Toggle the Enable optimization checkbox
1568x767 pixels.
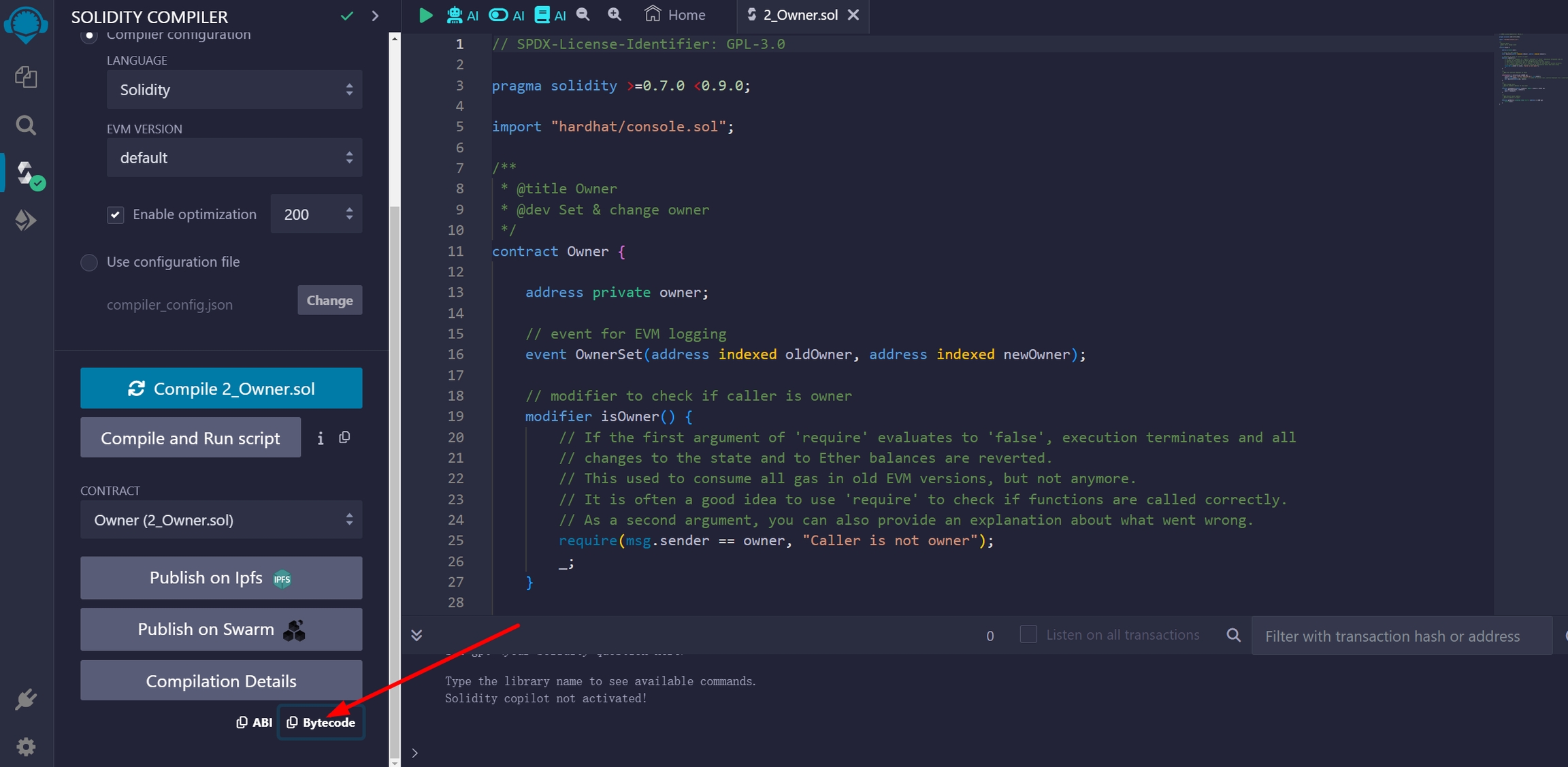[116, 215]
